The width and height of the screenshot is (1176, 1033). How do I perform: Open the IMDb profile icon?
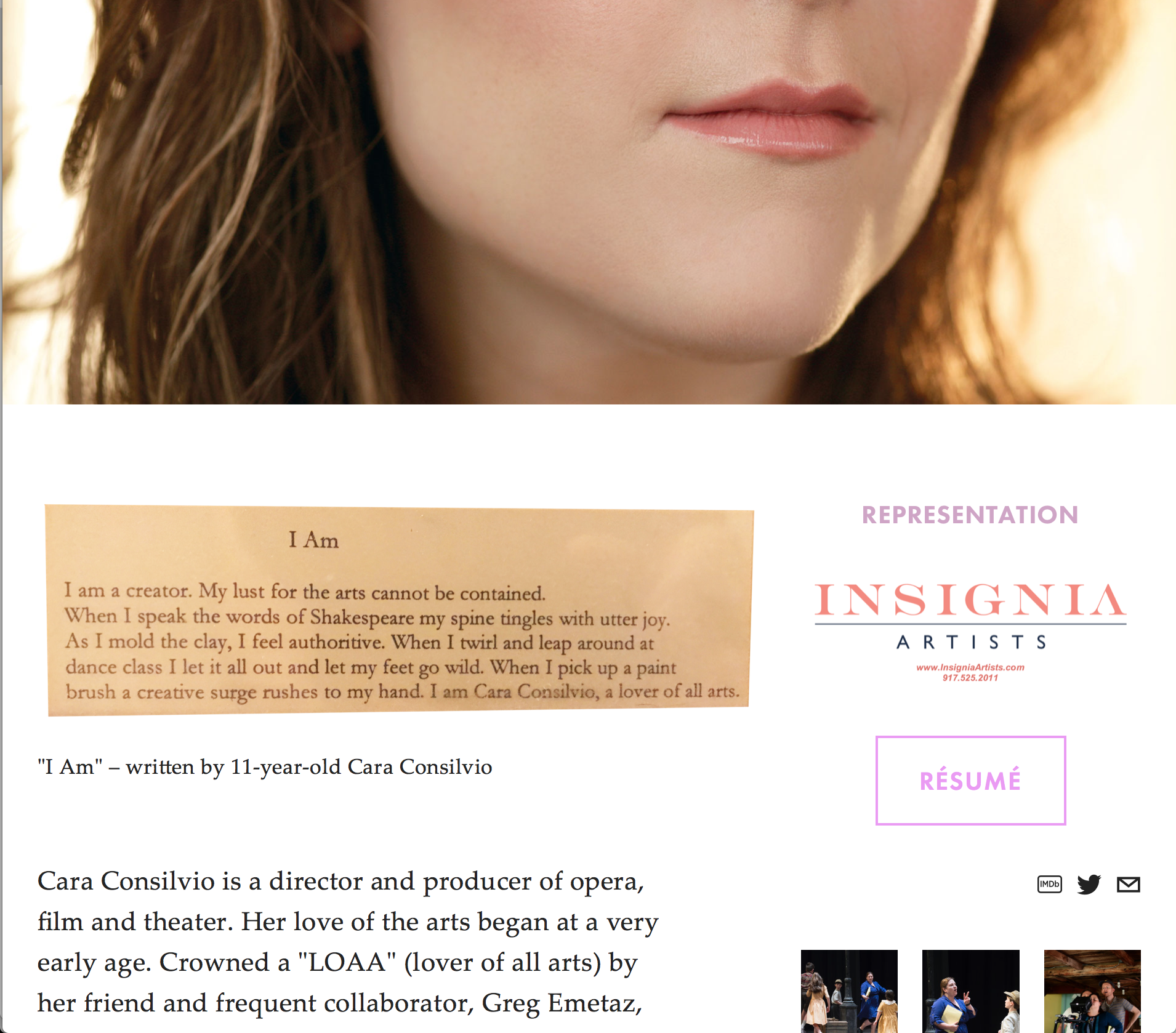1049,884
